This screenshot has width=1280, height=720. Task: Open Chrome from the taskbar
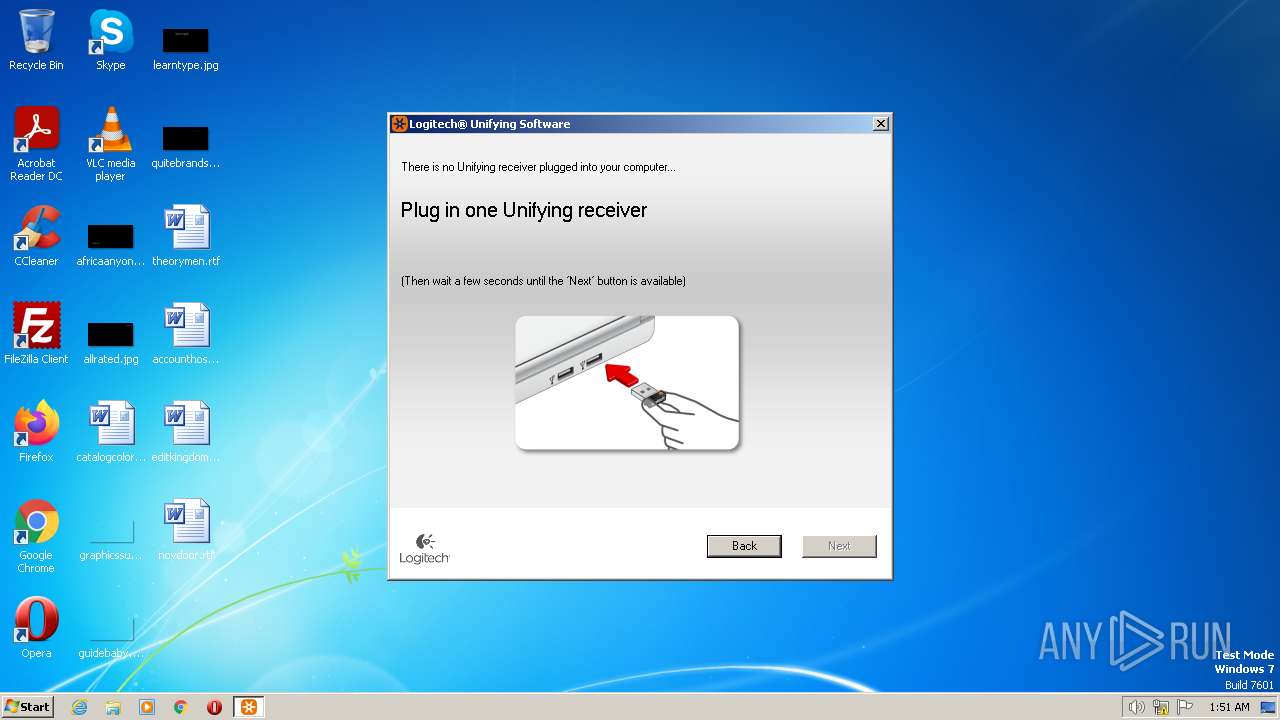click(x=181, y=707)
